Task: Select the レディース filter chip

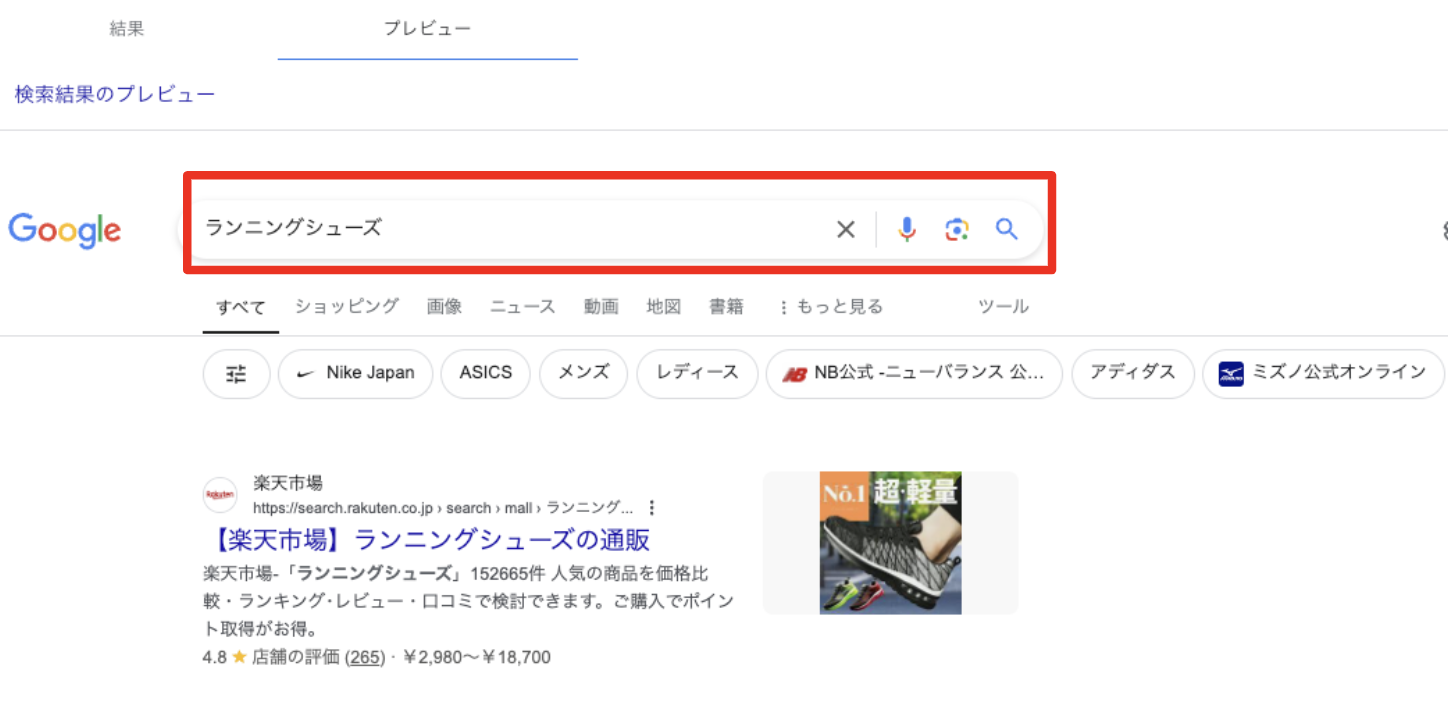Action: [697, 374]
